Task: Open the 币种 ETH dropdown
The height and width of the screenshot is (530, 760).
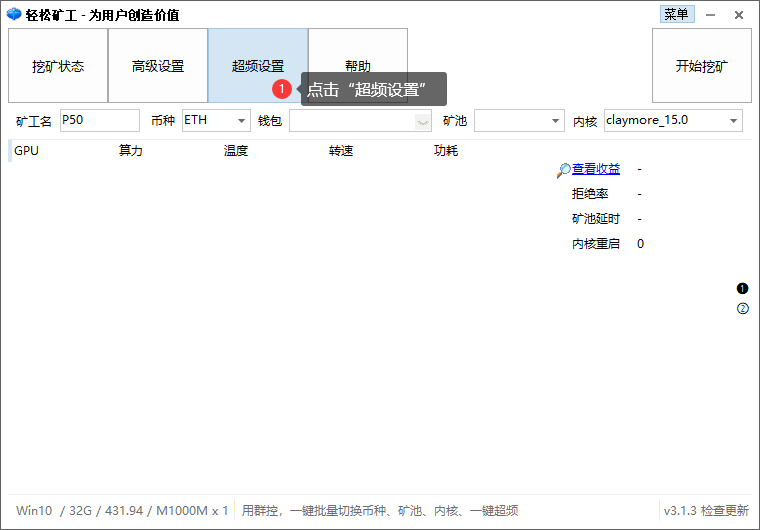Action: [x=242, y=121]
